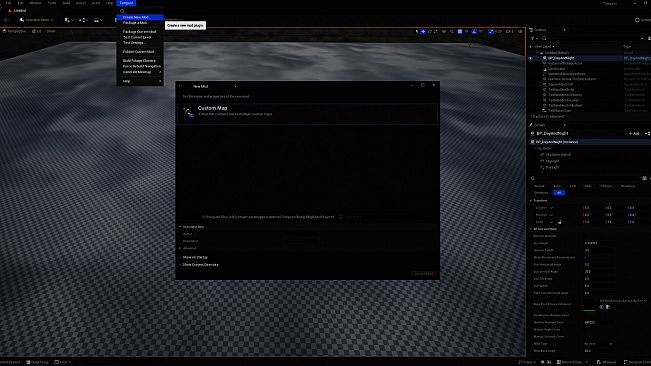Open the Tempest menu in the menu bar
Image resolution: width=651 pixels, height=366 pixels.
point(126,3)
